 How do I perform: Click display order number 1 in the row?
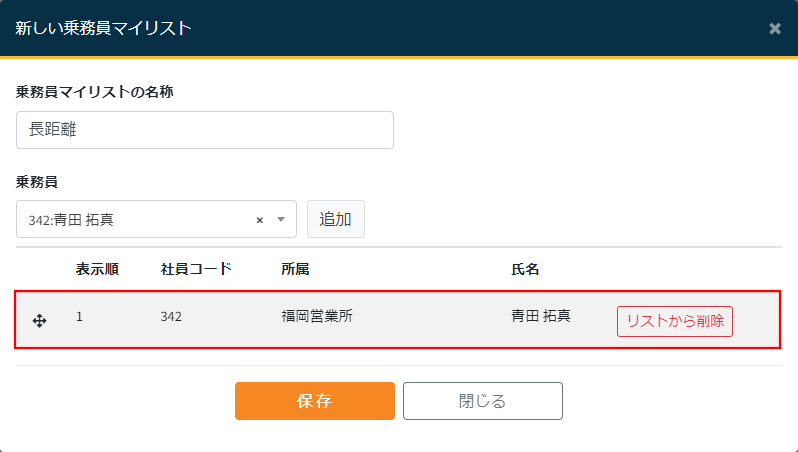pos(80,317)
